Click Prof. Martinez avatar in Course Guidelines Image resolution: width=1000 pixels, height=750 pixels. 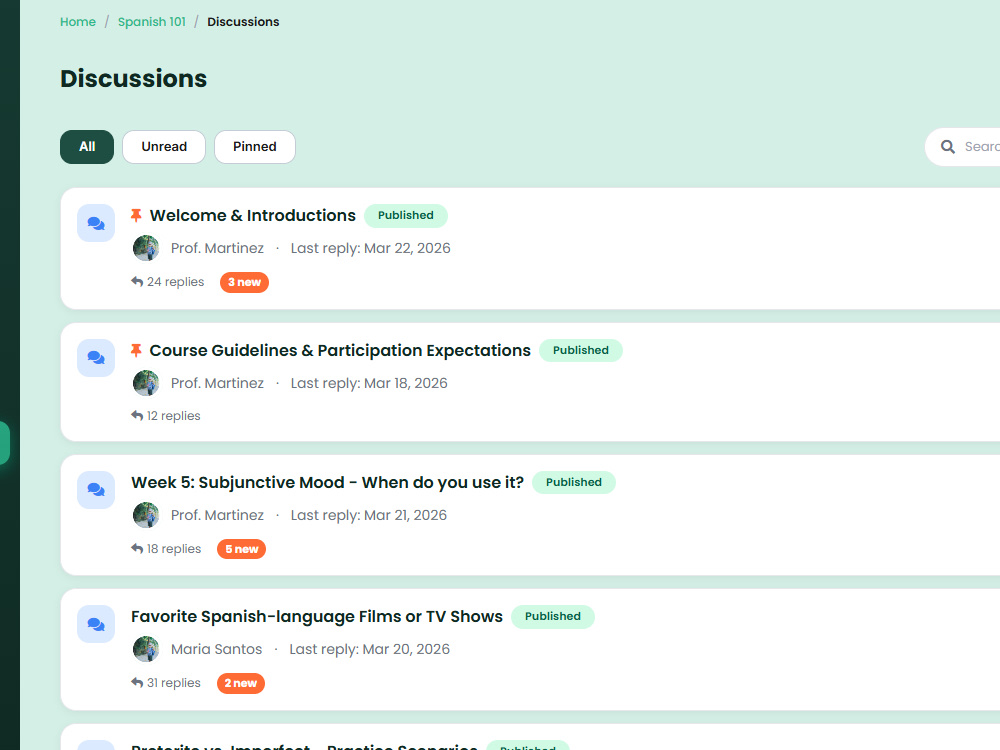click(x=146, y=383)
